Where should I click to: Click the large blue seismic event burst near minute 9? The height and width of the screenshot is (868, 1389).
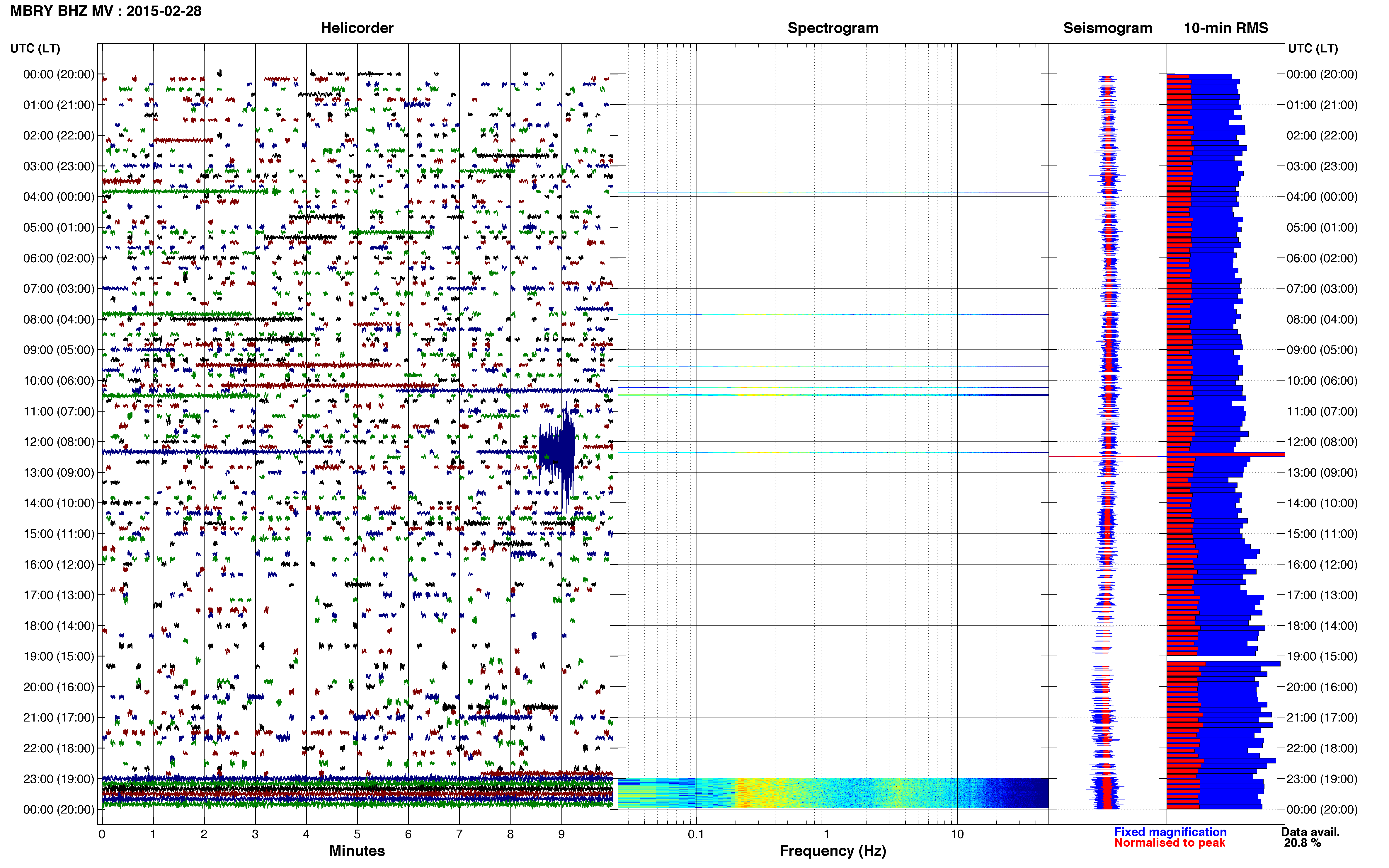tap(556, 452)
